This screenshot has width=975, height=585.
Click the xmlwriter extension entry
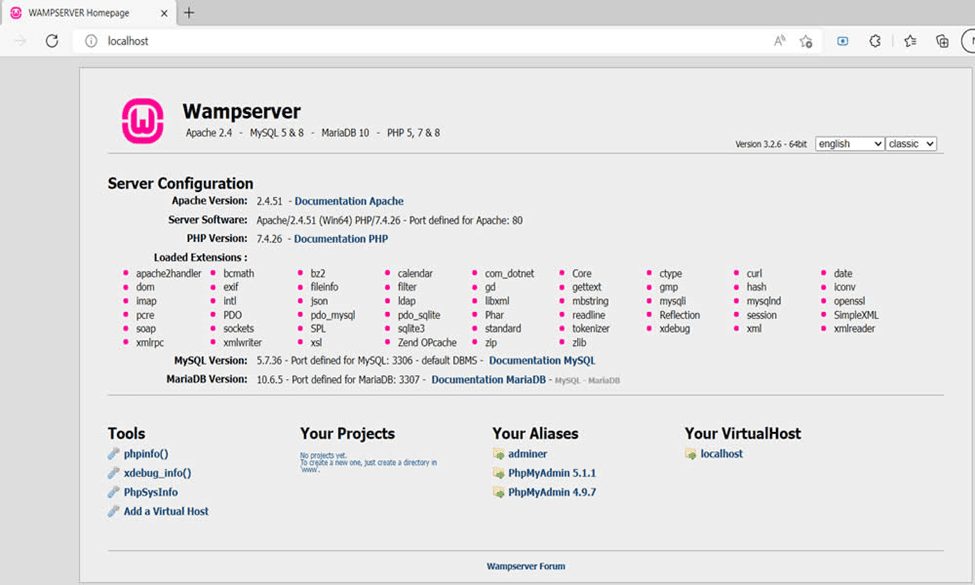(x=243, y=343)
